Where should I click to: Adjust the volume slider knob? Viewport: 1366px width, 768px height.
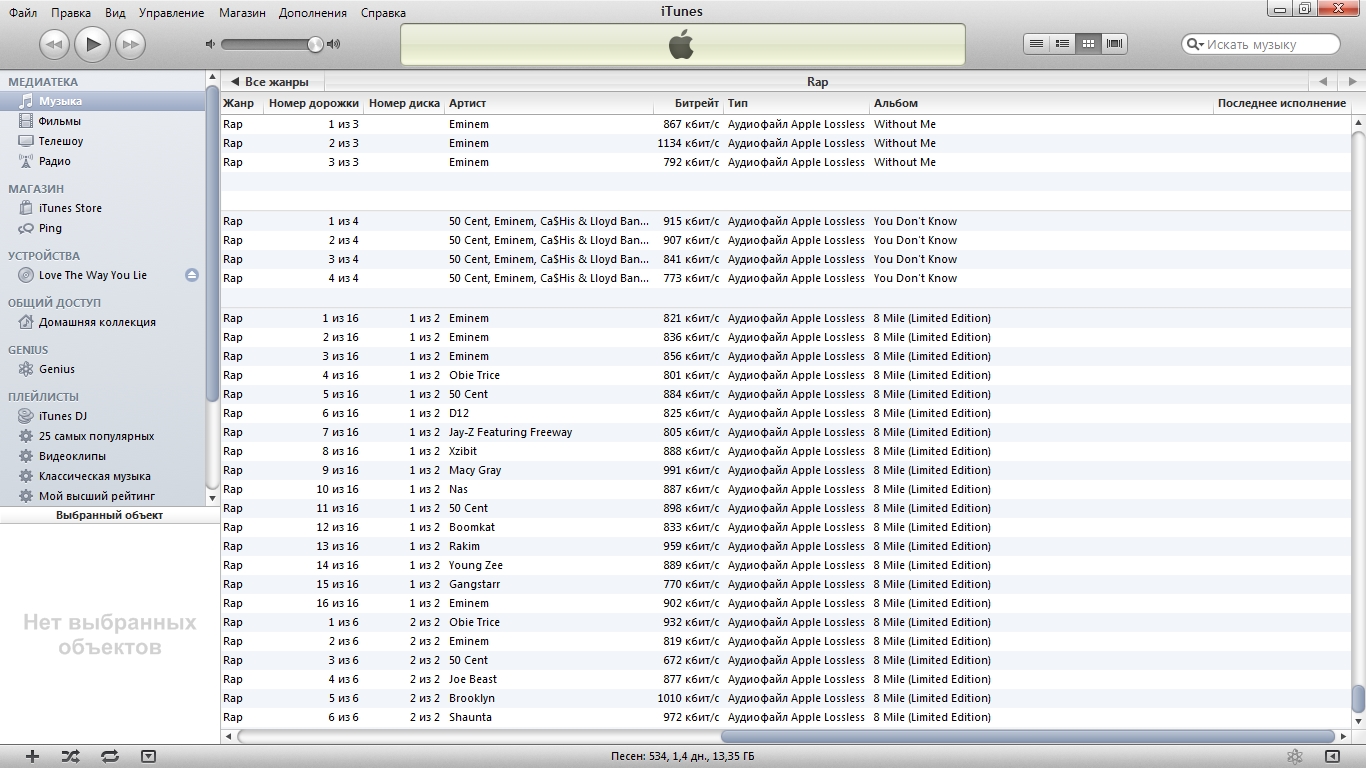(315, 44)
